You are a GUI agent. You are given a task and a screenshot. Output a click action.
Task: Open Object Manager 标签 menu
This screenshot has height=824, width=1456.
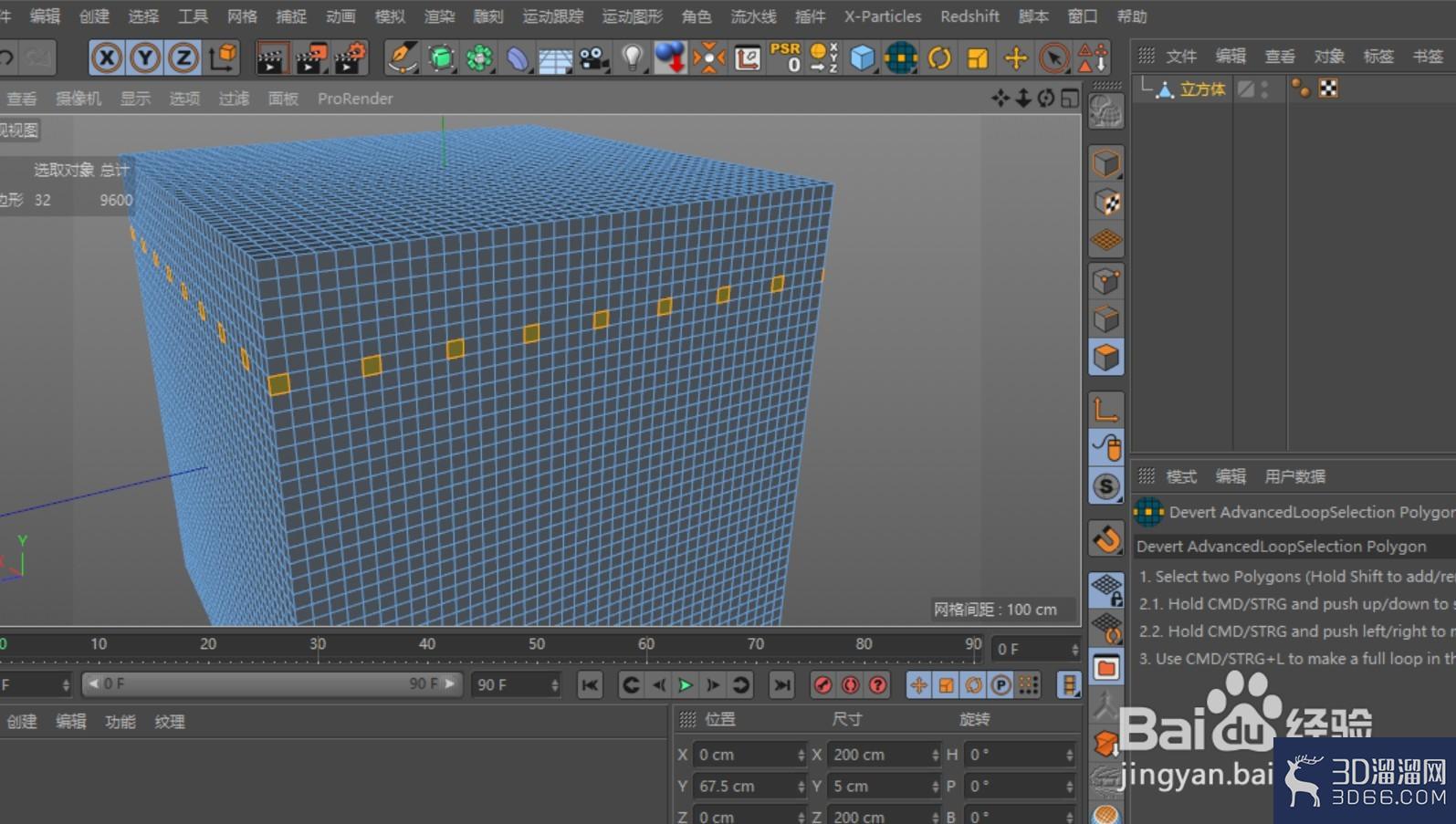tap(1377, 57)
